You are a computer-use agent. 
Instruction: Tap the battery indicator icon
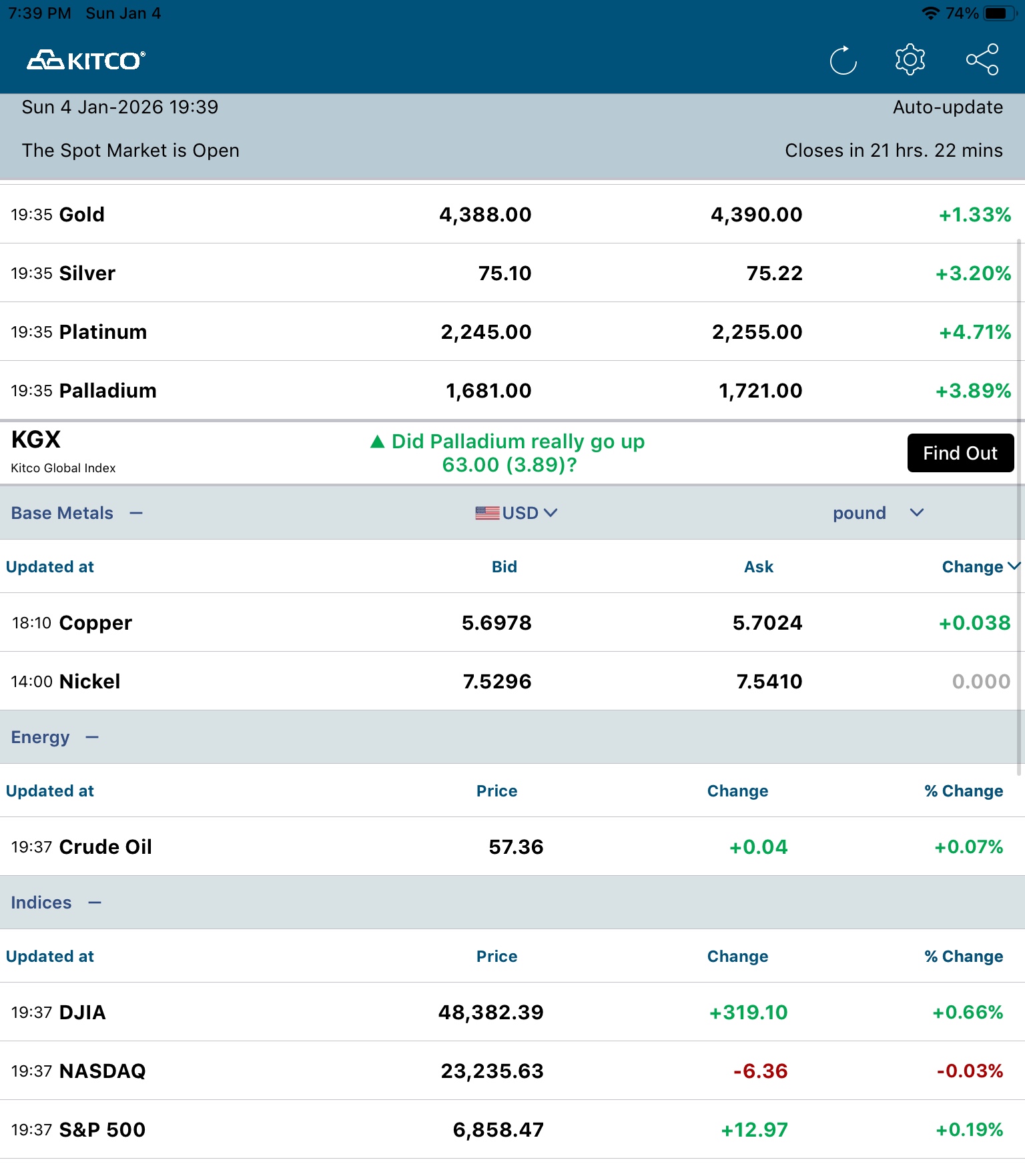pyautogui.click(x=1000, y=13)
